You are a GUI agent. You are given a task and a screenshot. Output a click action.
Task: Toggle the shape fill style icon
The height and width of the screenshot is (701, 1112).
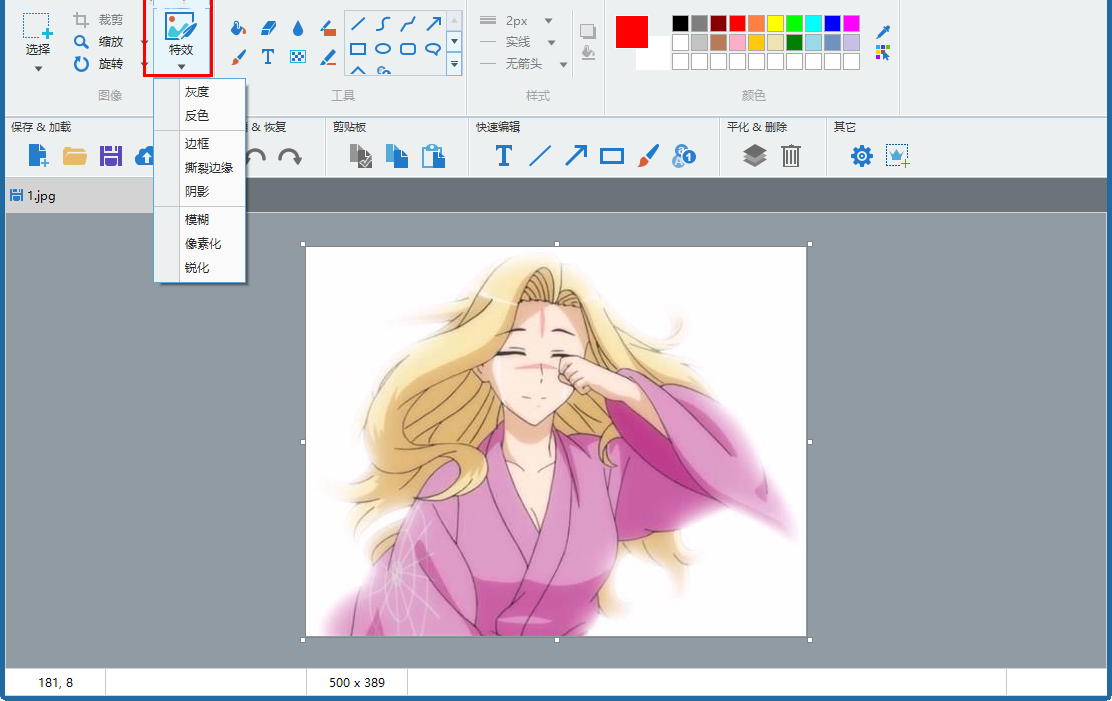tap(588, 53)
